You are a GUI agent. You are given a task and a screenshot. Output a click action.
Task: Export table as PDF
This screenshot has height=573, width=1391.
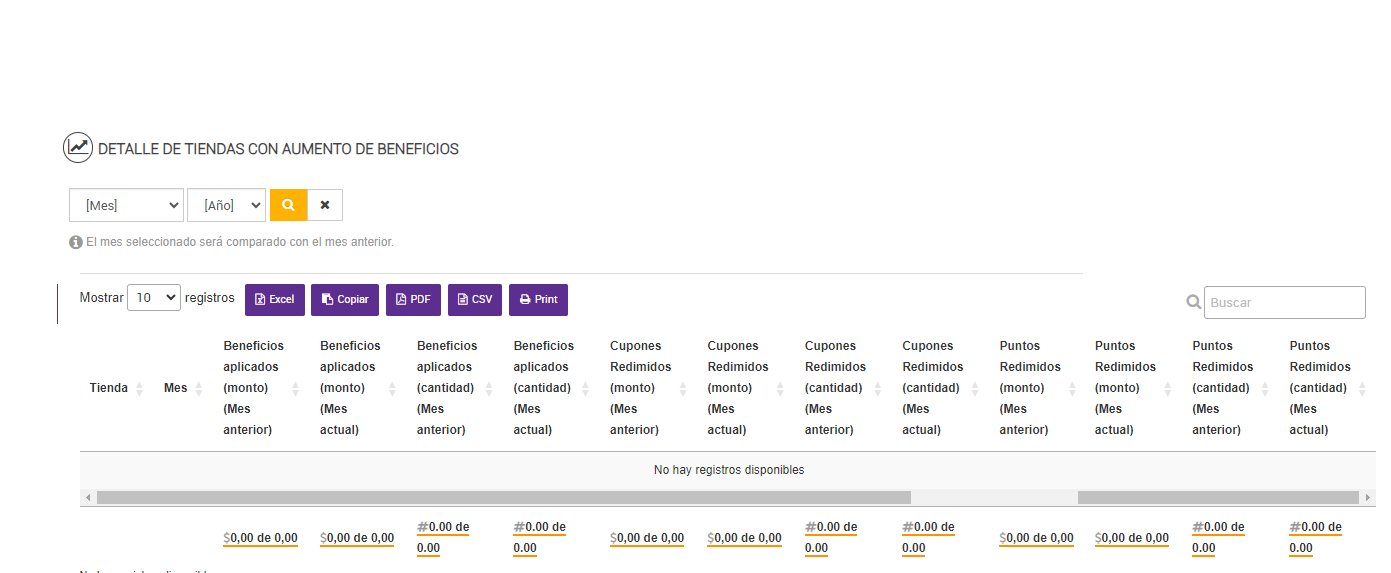click(x=413, y=299)
